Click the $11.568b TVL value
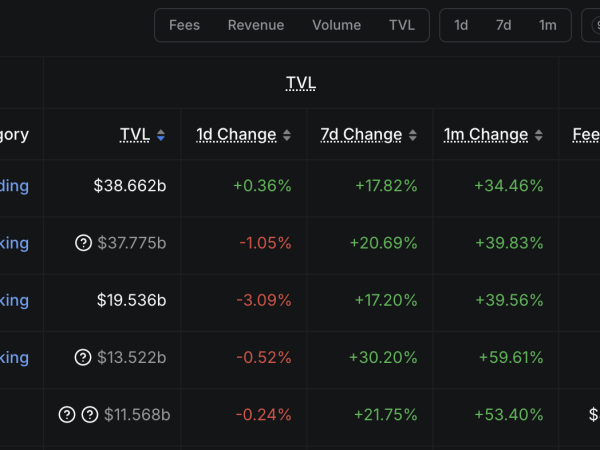The image size is (600, 450). coord(137,415)
